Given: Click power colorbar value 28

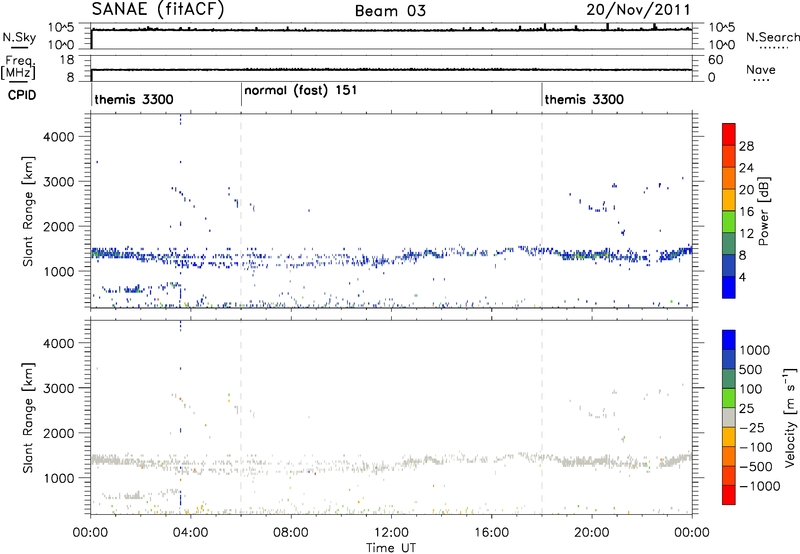Looking at the screenshot, I should pyautogui.click(x=746, y=146).
